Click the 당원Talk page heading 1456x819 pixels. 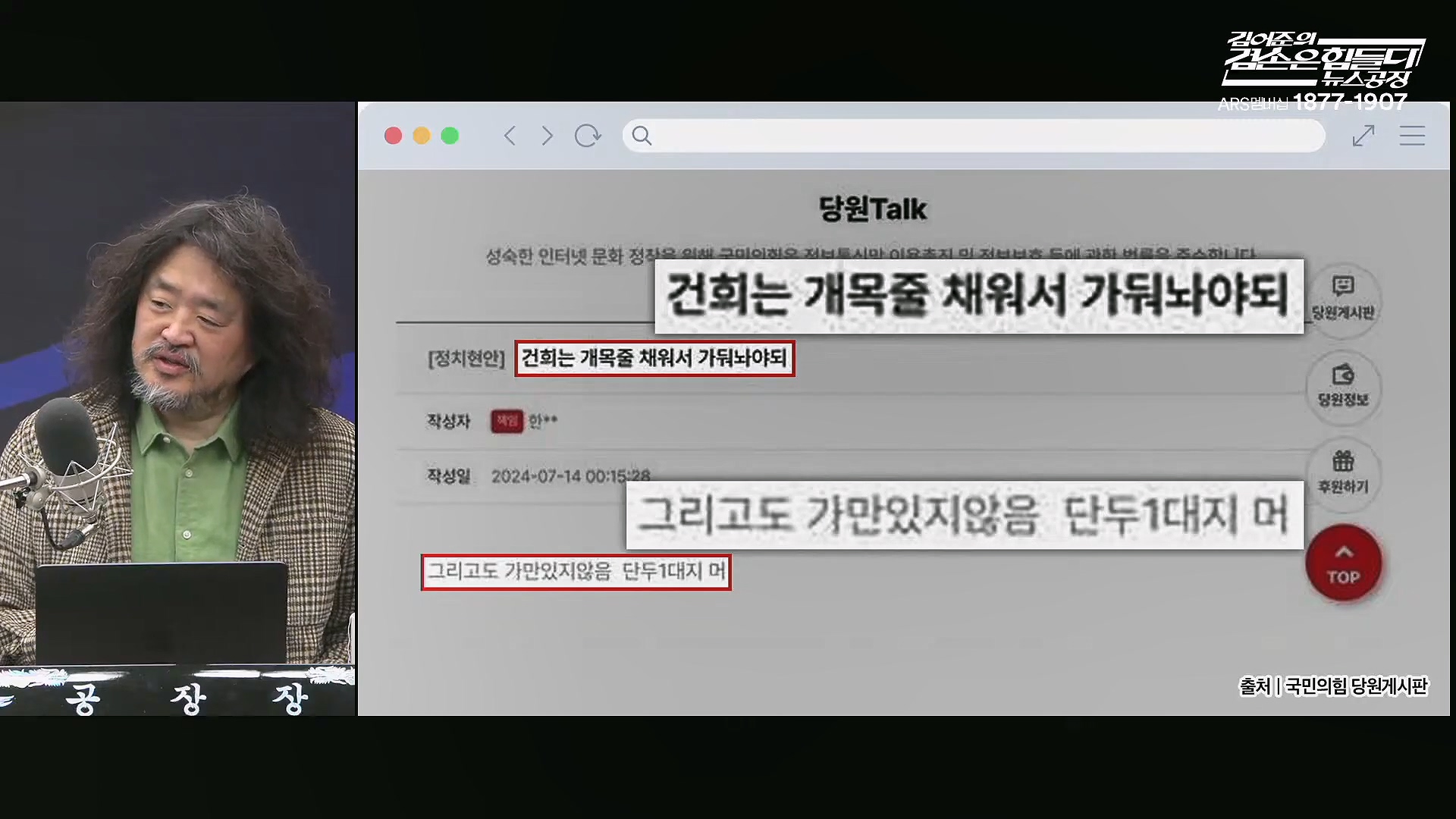pyautogui.click(x=872, y=209)
